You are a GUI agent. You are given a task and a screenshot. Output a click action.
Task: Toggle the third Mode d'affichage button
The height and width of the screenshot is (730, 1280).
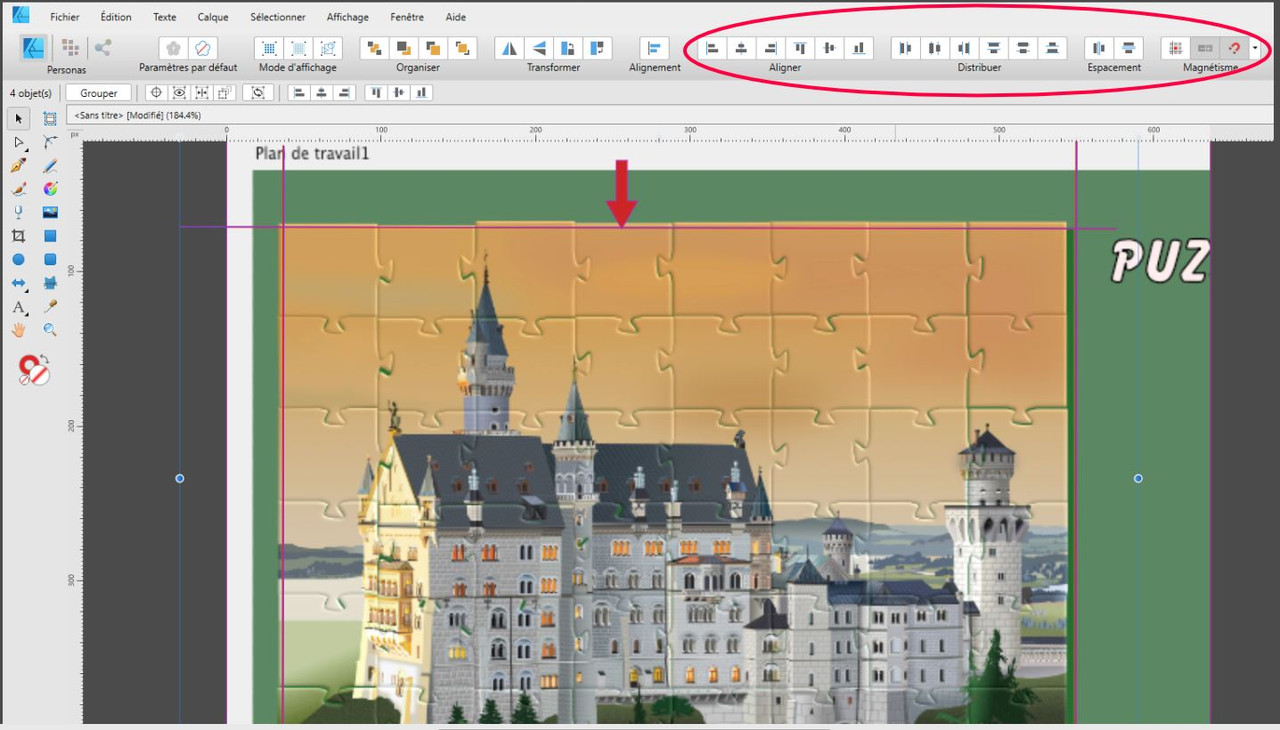click(328, 47)
